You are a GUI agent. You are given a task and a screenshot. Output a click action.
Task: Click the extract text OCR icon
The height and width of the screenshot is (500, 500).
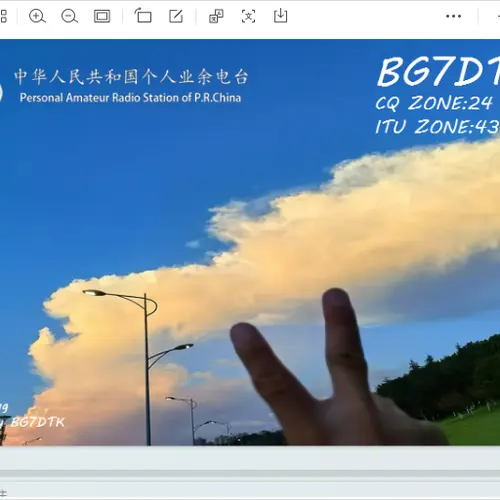(x=248, y=16)
